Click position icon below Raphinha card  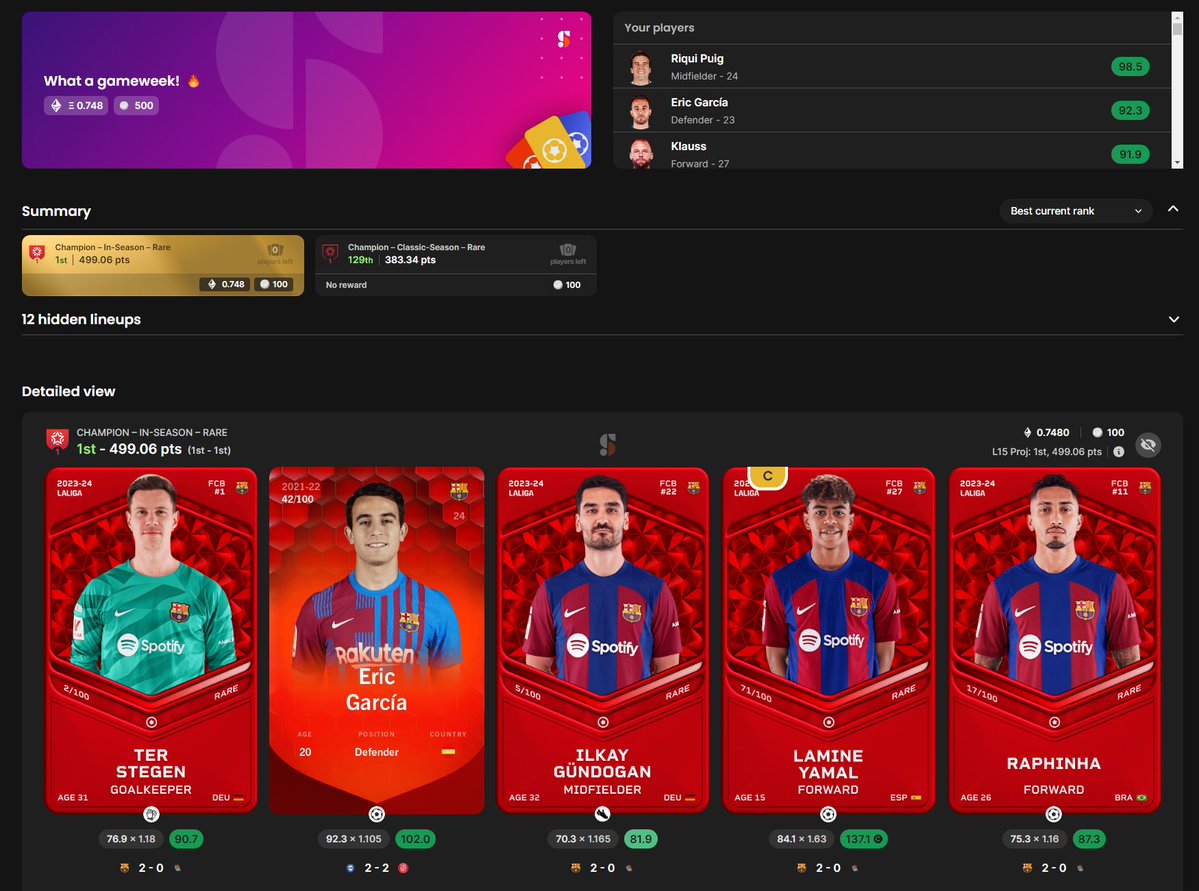click(1054, 814)
